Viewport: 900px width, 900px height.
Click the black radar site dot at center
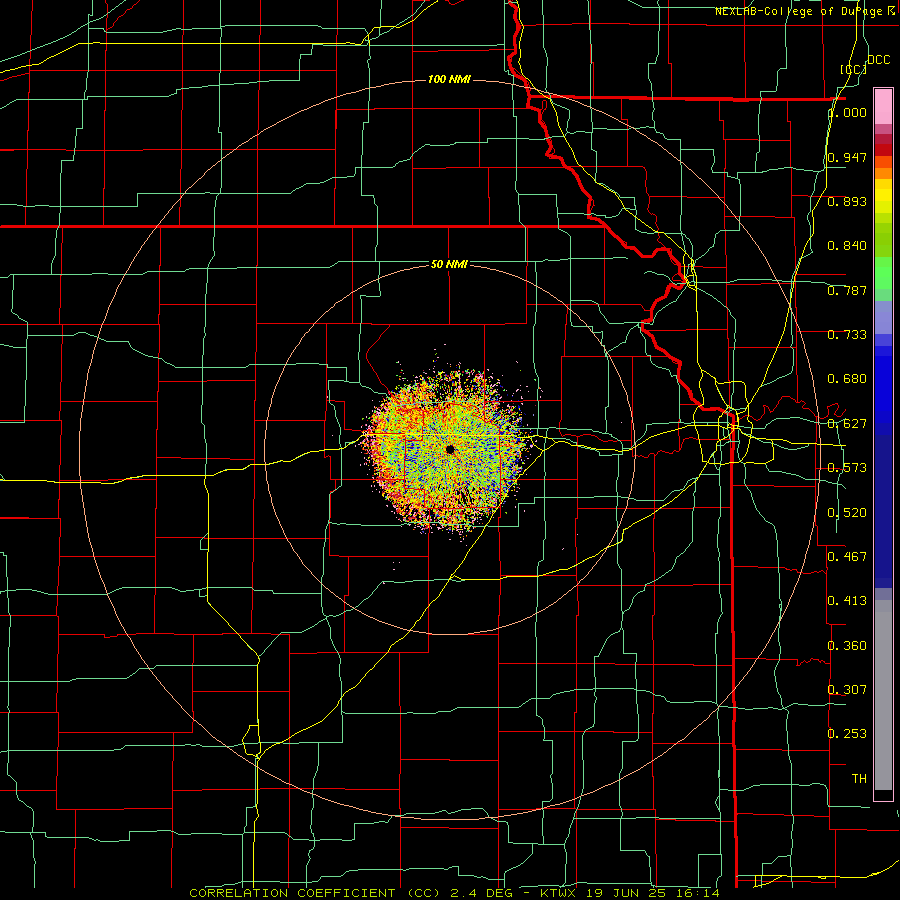(450, 449)
